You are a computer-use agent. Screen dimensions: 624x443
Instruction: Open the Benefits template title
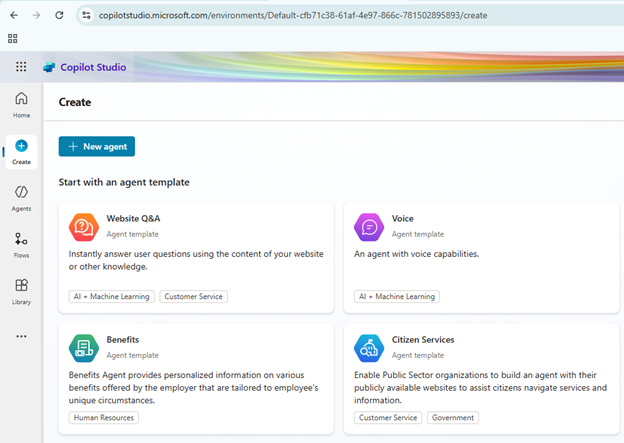coord(123,340)
